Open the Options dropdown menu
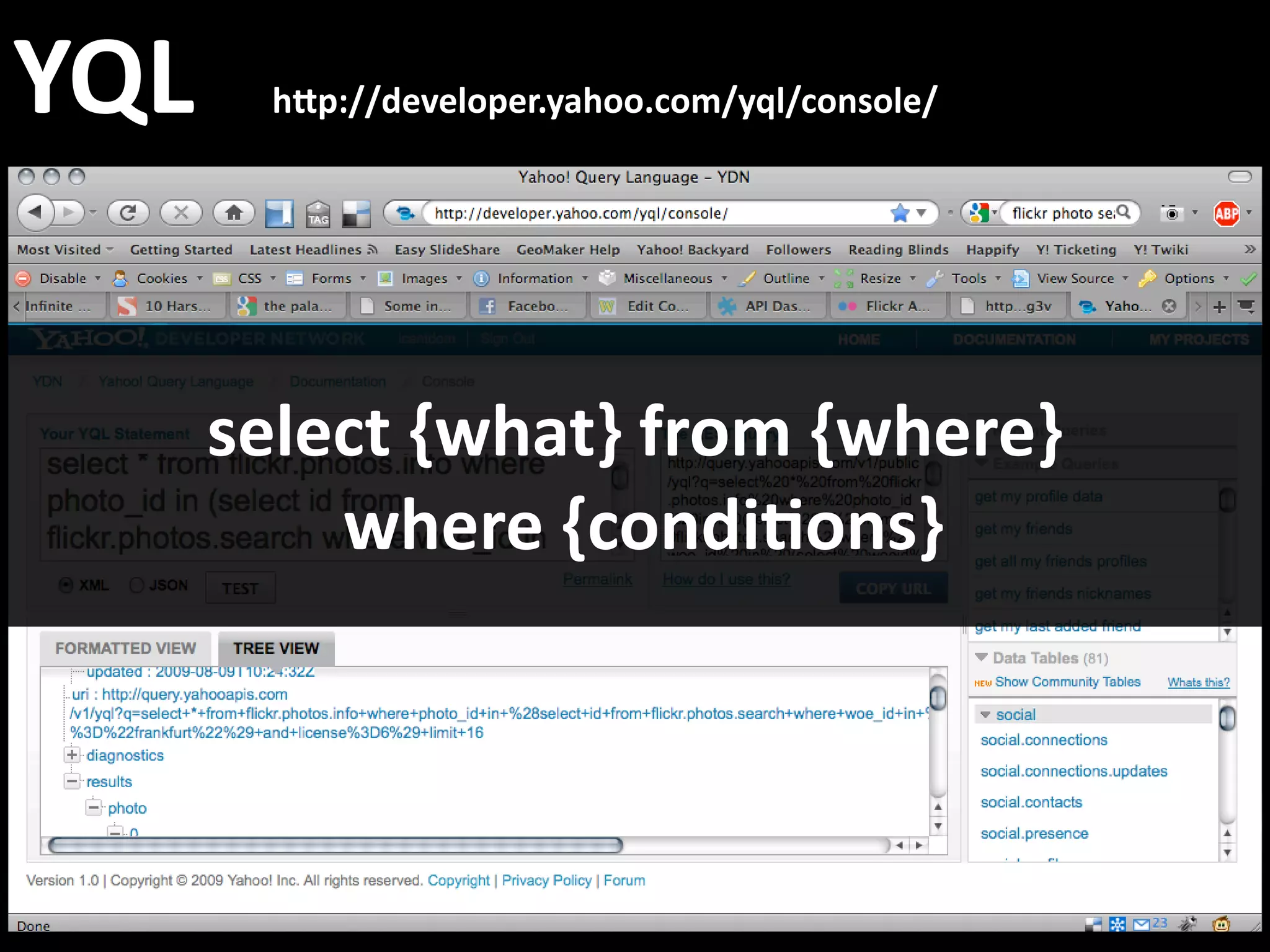This screenshot has height=952, width=1270. point(1184,278)
